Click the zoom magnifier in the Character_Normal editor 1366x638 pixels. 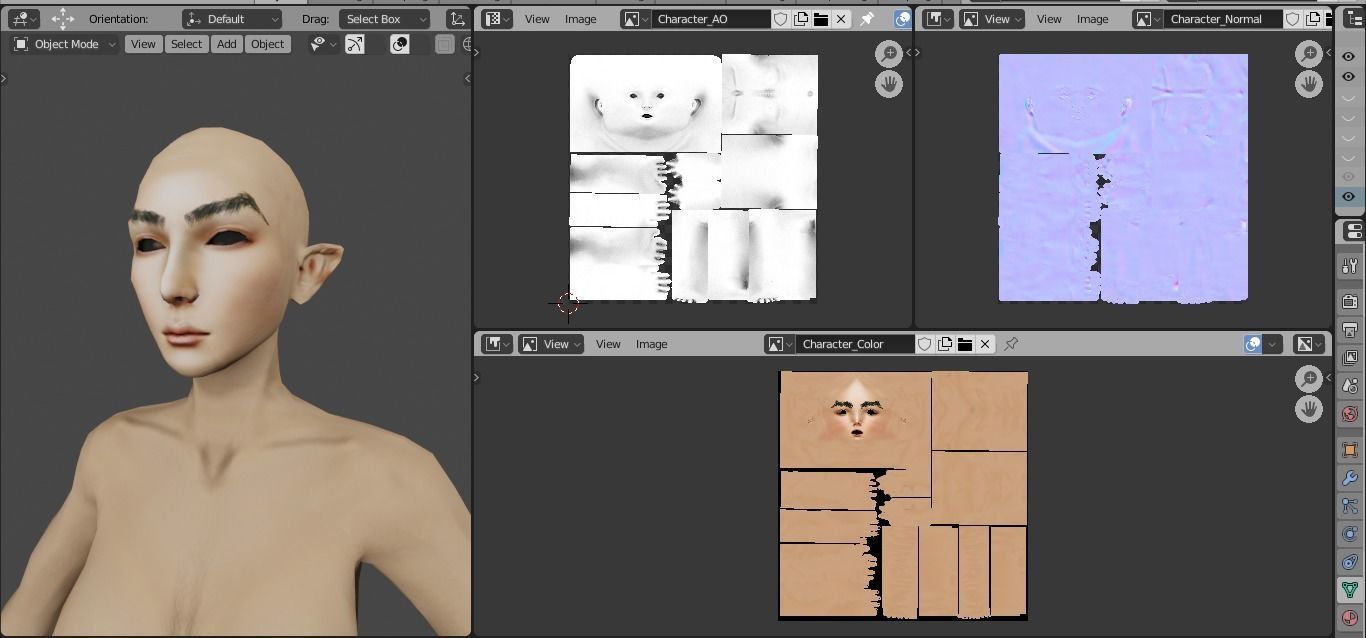pyautogui.click(x=1309, y=53)
